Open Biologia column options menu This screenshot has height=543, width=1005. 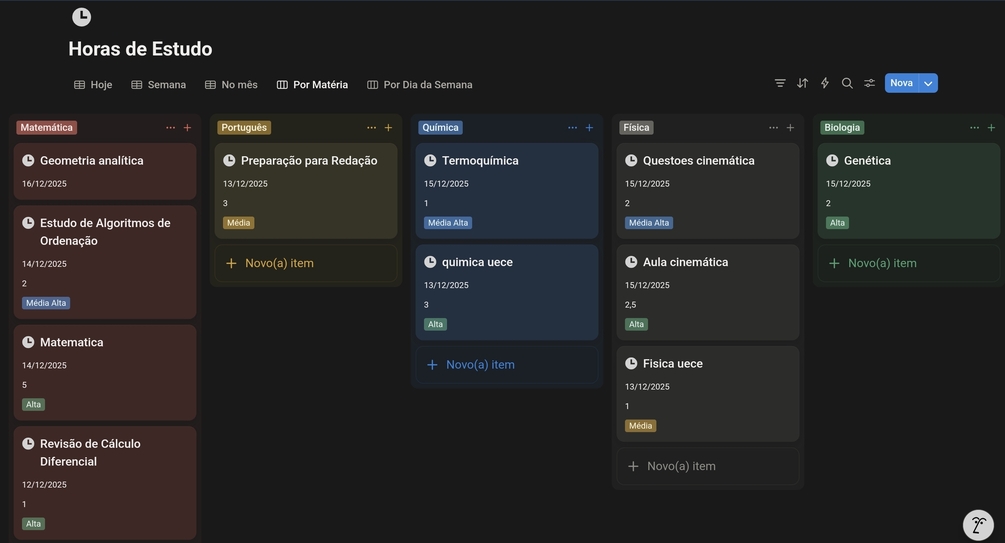974,128
